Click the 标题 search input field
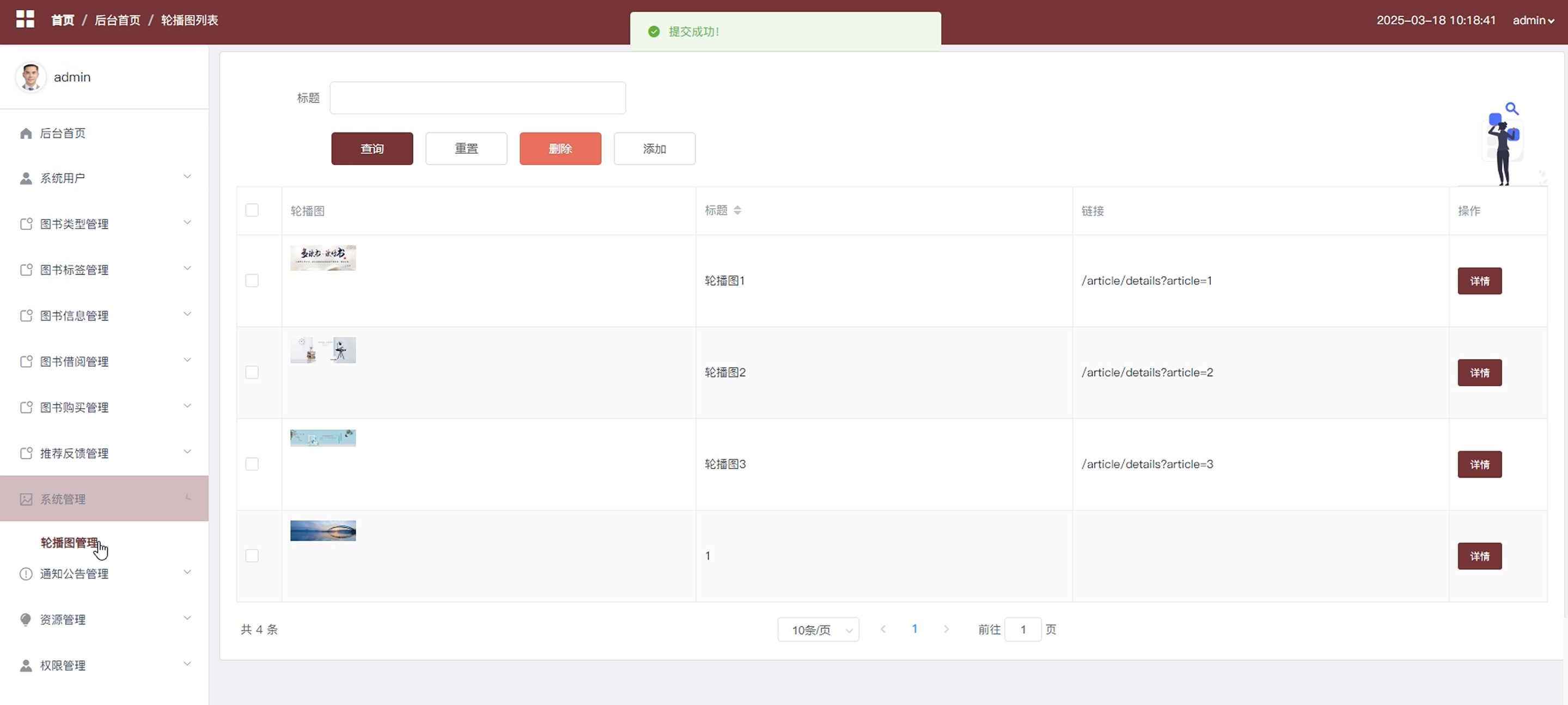Screen dimensions: 1568x705 [477, 98]
